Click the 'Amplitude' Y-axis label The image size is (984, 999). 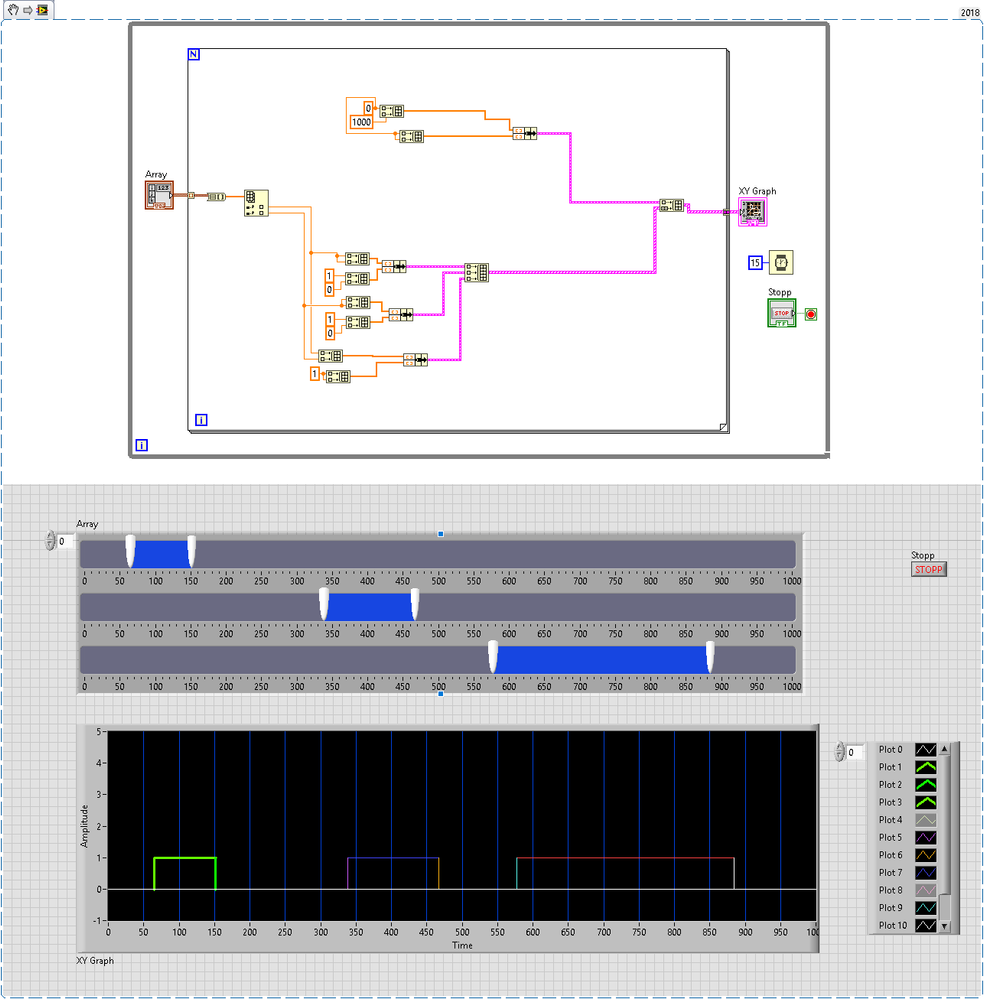pos(84,826)
